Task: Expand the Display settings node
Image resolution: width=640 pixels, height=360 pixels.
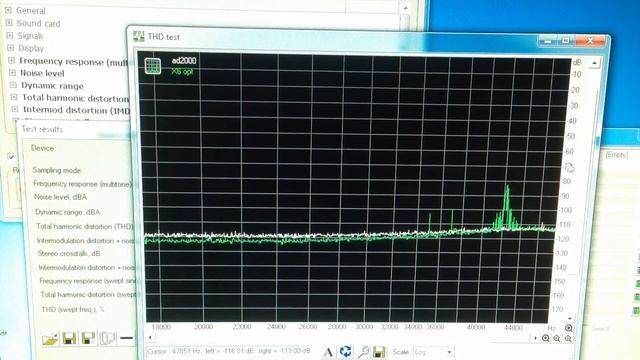Action: (x=11, y=48)
